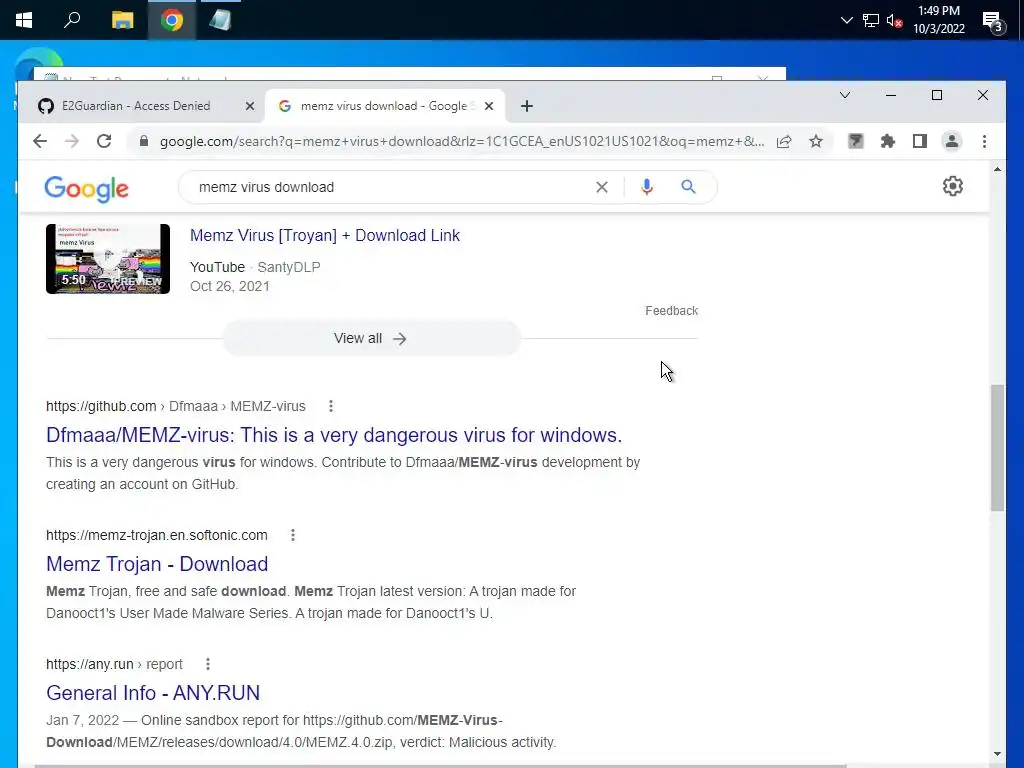Go forward in browser history
The image size is (1024, 768).
pyautogui.click(x=72, y=141)
